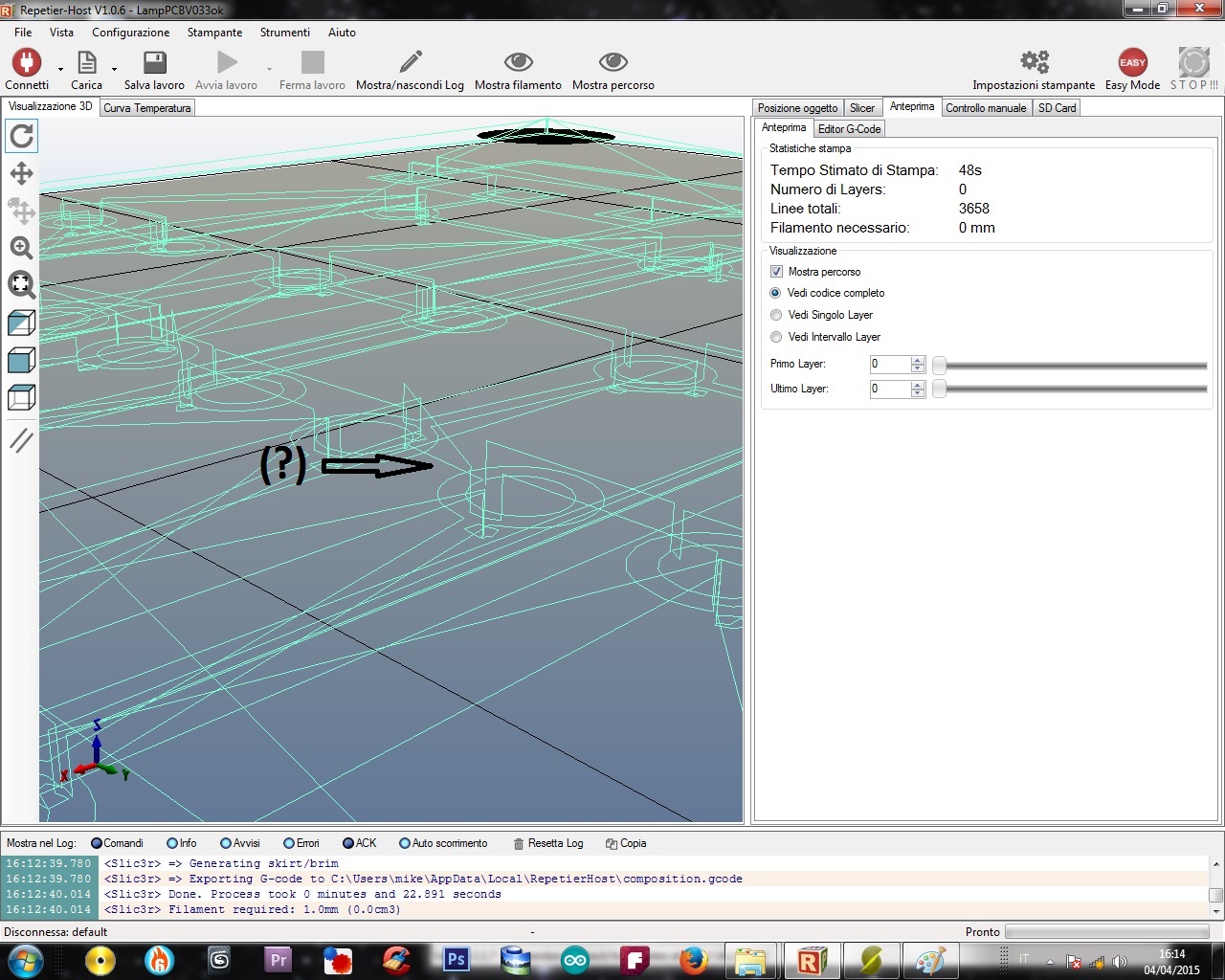
Task: Uncheck the Mostra percorso checkbox
Action: click(776, 272)
